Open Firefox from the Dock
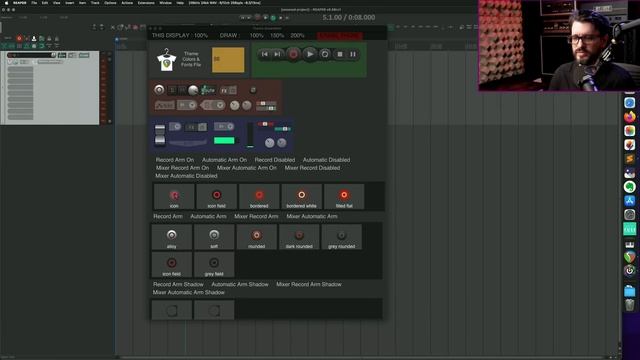Image resolution: width=640 pixels, height=360 pixels. (630, 117)
